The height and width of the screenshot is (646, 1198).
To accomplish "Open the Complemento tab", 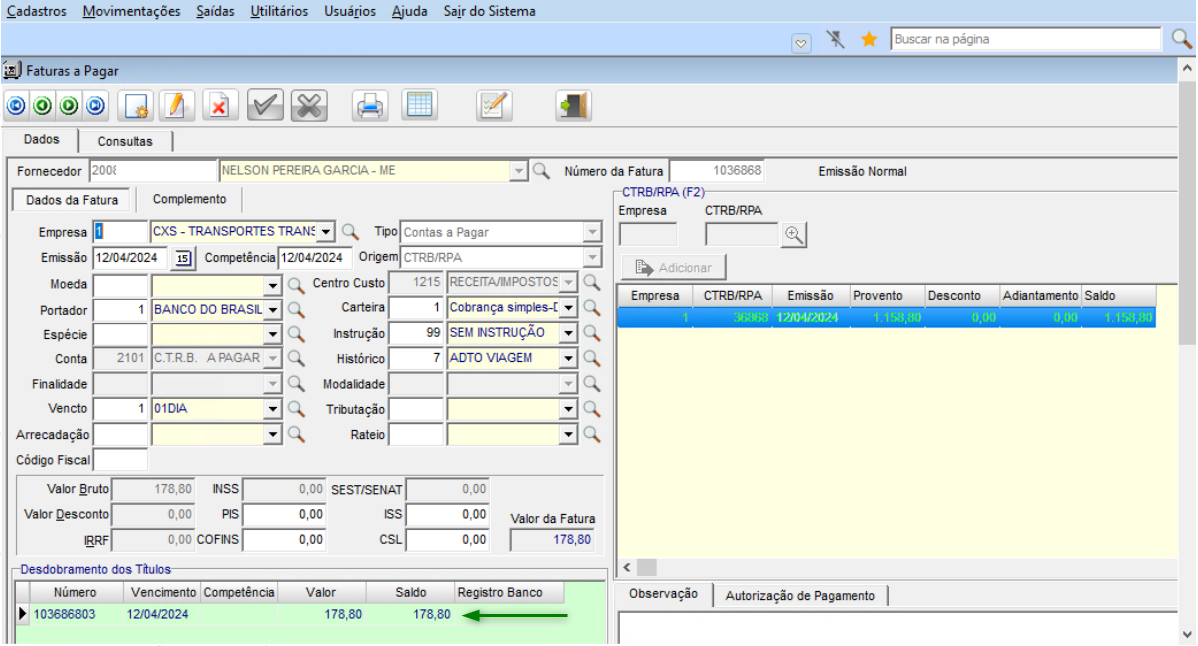I will pyautogui.click(x=189, y=199).
